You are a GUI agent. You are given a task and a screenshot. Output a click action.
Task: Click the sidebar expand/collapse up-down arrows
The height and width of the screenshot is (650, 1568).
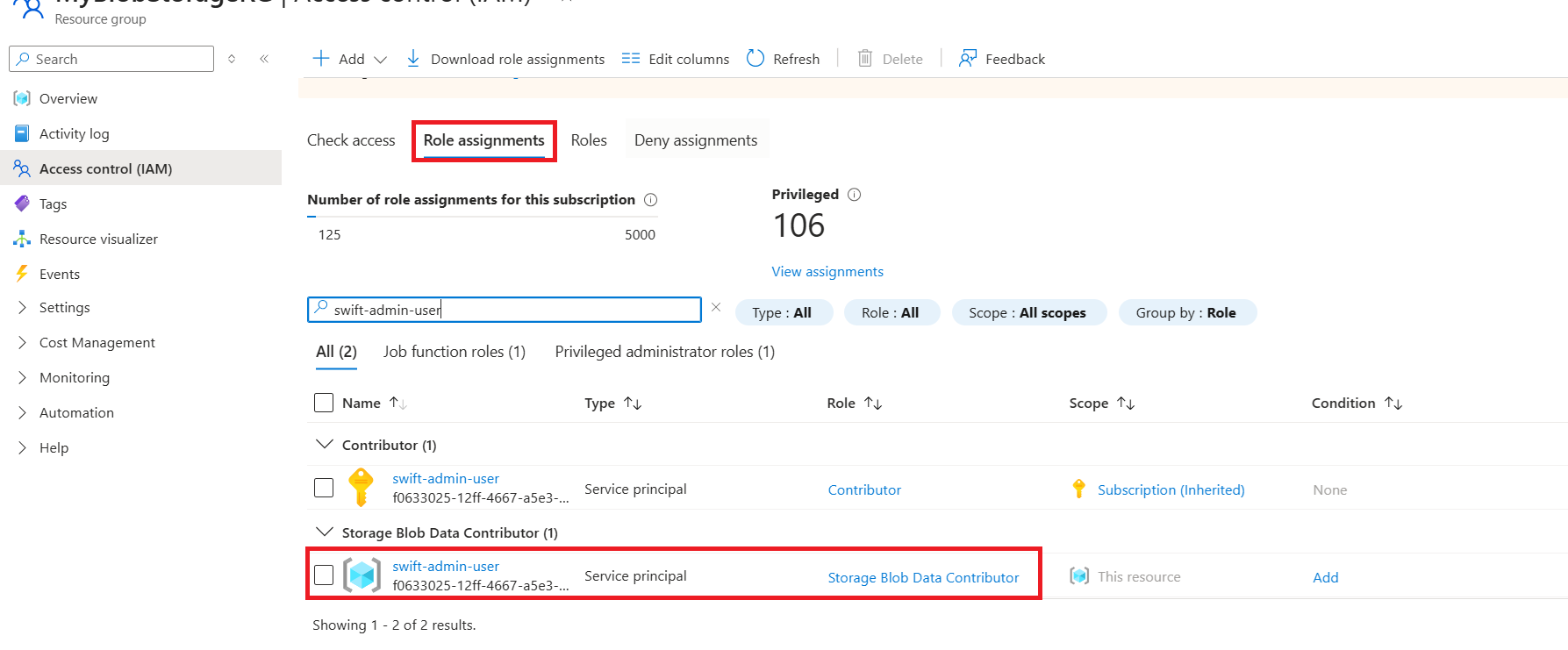[232, 59]
